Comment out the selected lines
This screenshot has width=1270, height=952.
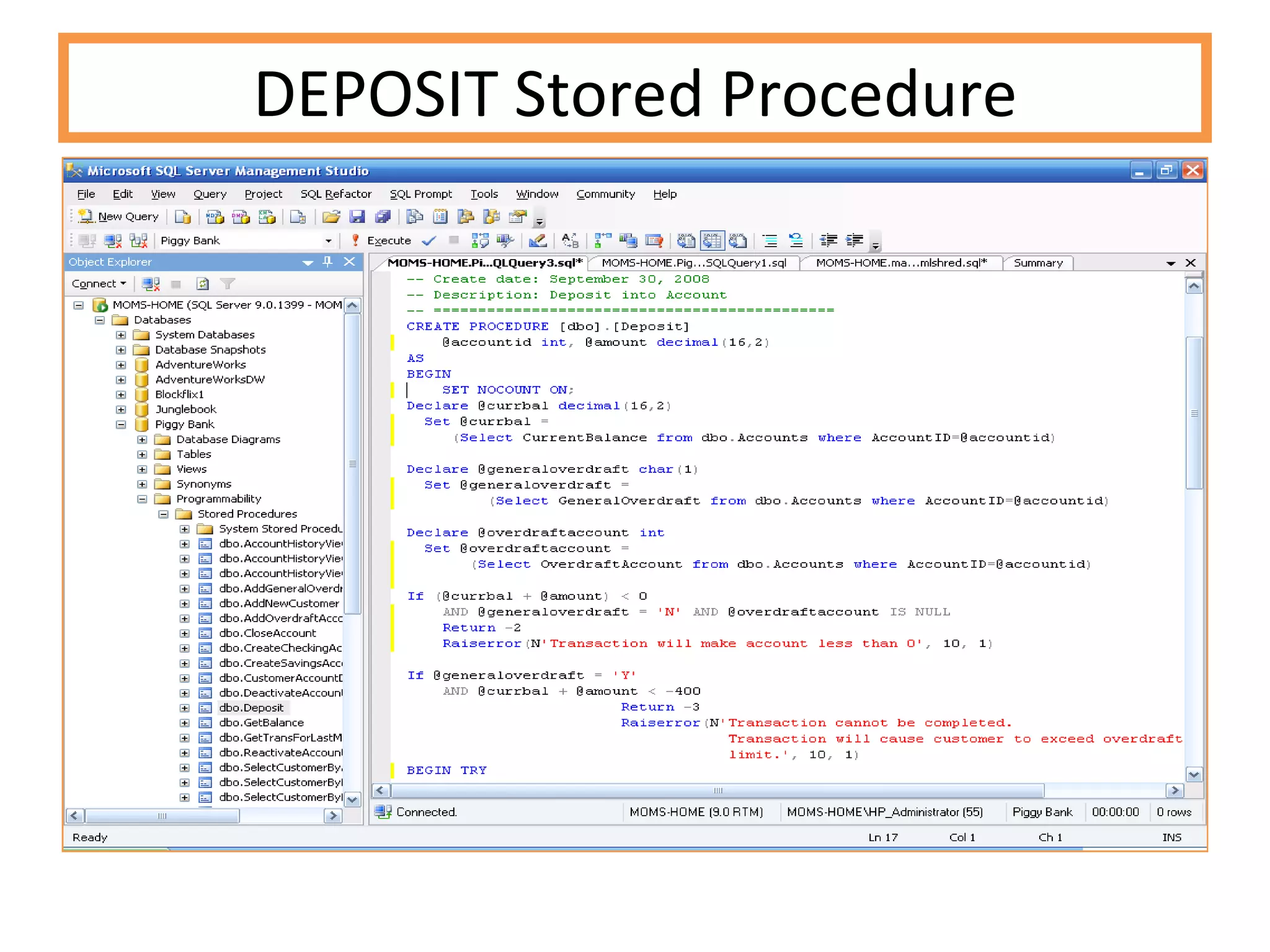(x=770, y=240)
